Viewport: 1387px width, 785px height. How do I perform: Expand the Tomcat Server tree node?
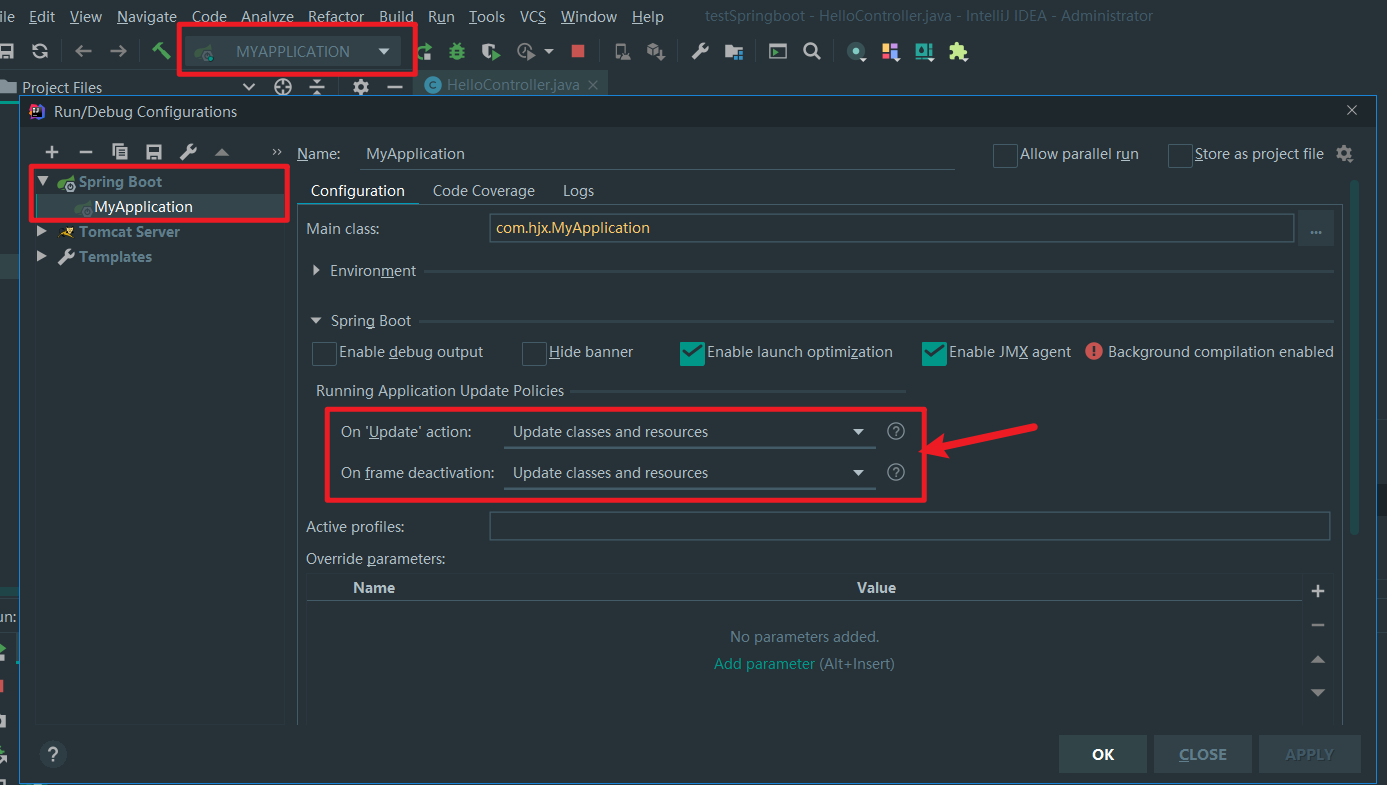(x=42, y=231)
